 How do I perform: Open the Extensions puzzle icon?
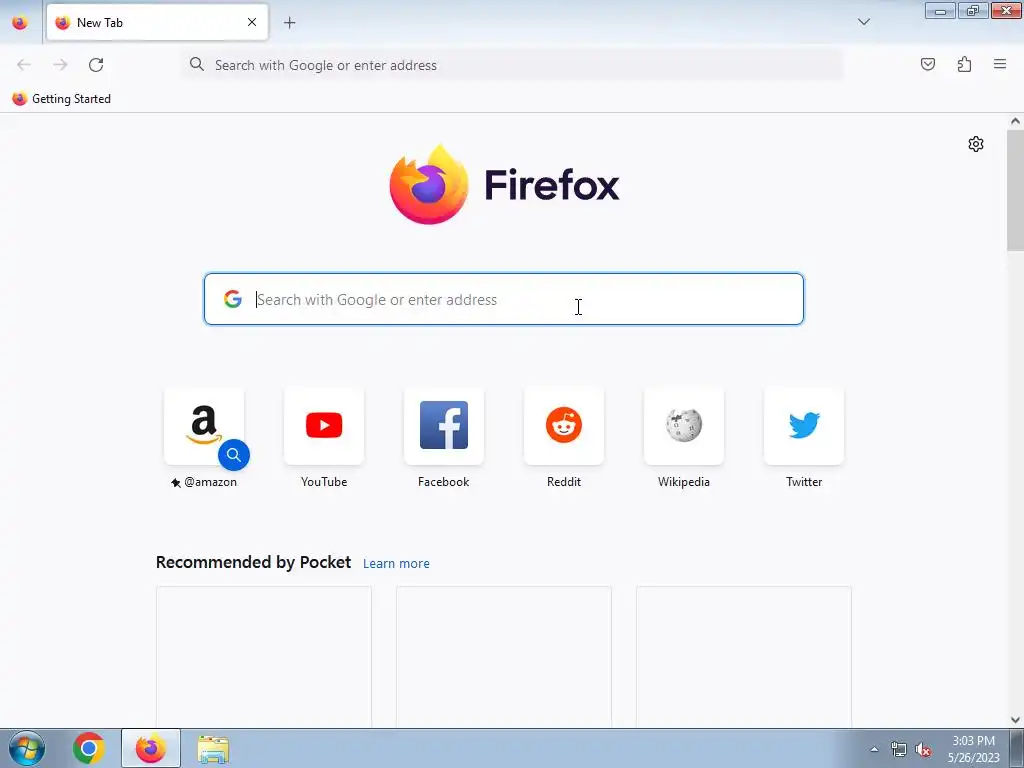click(964, 64)
